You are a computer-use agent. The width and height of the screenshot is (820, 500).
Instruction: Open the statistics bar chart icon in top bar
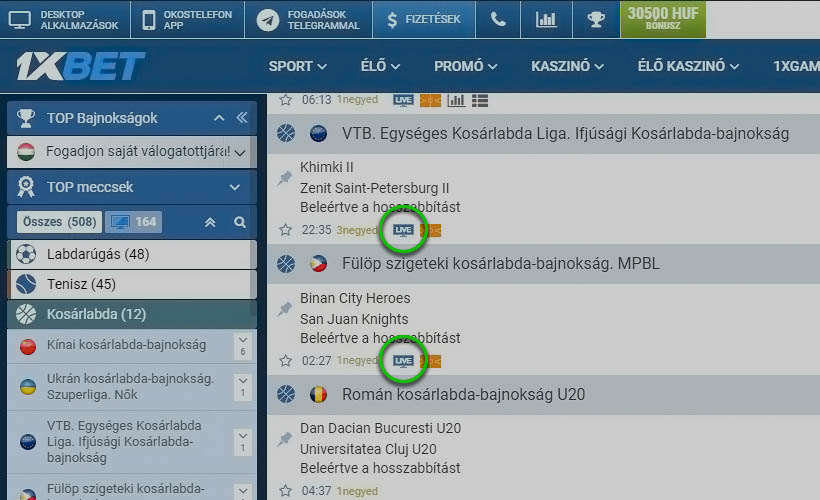pyautogui.click(x=546, y=19)
